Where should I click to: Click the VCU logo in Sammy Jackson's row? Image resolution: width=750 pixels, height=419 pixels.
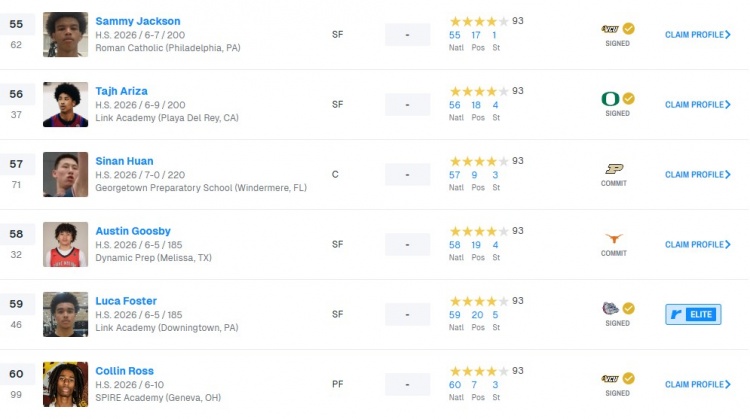608,29
